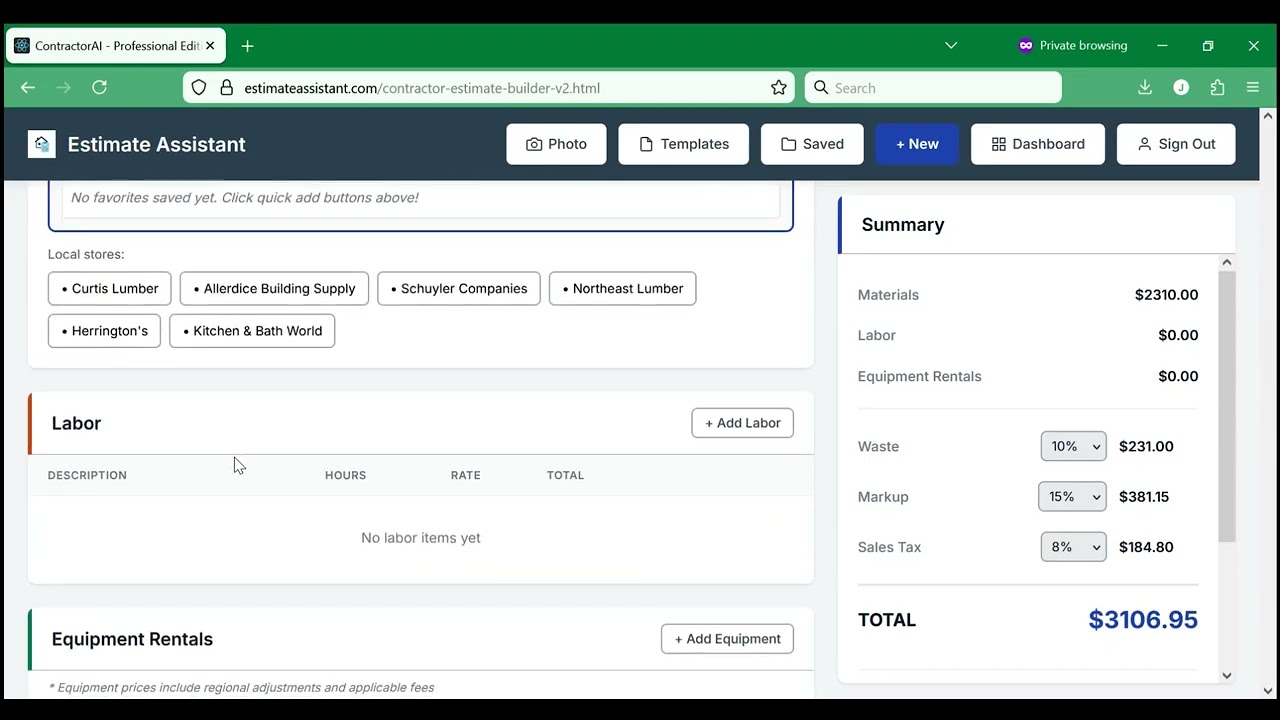Click the 'No labor items yet' text
The width and height of the screenshot is (1280, 720).
coord(421,538)
